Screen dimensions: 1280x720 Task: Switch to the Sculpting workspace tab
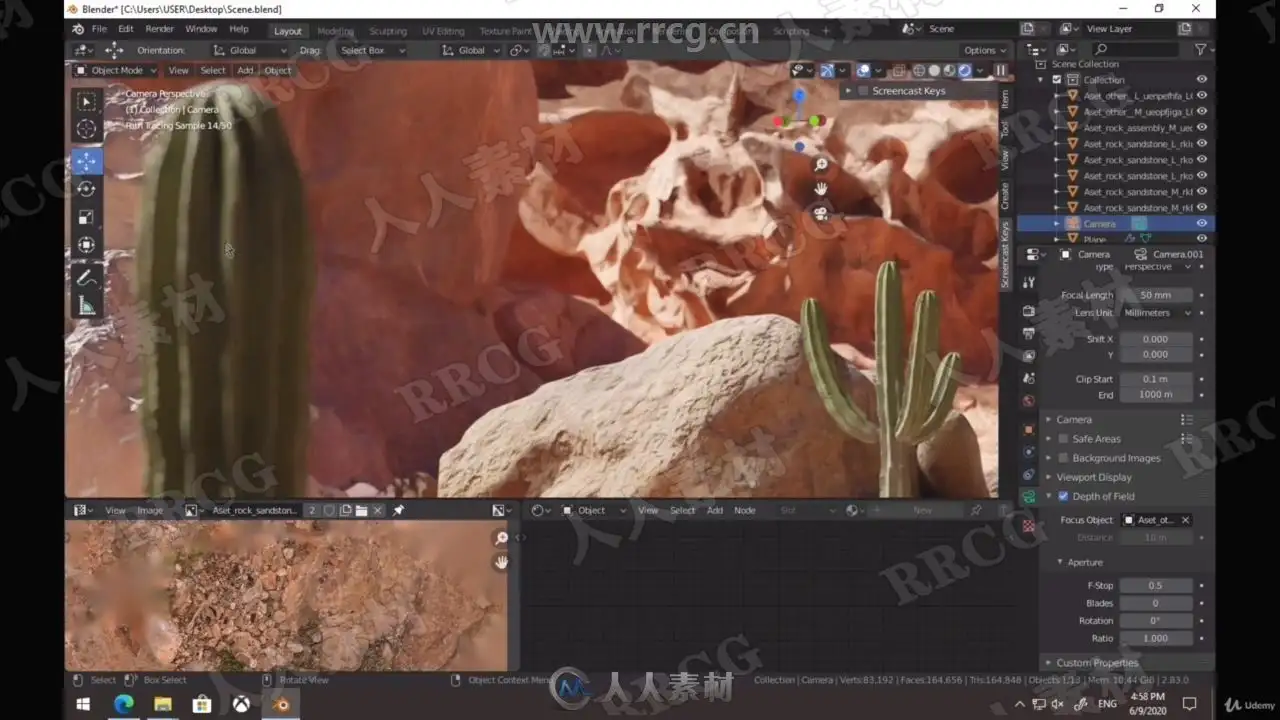(388, 31)
